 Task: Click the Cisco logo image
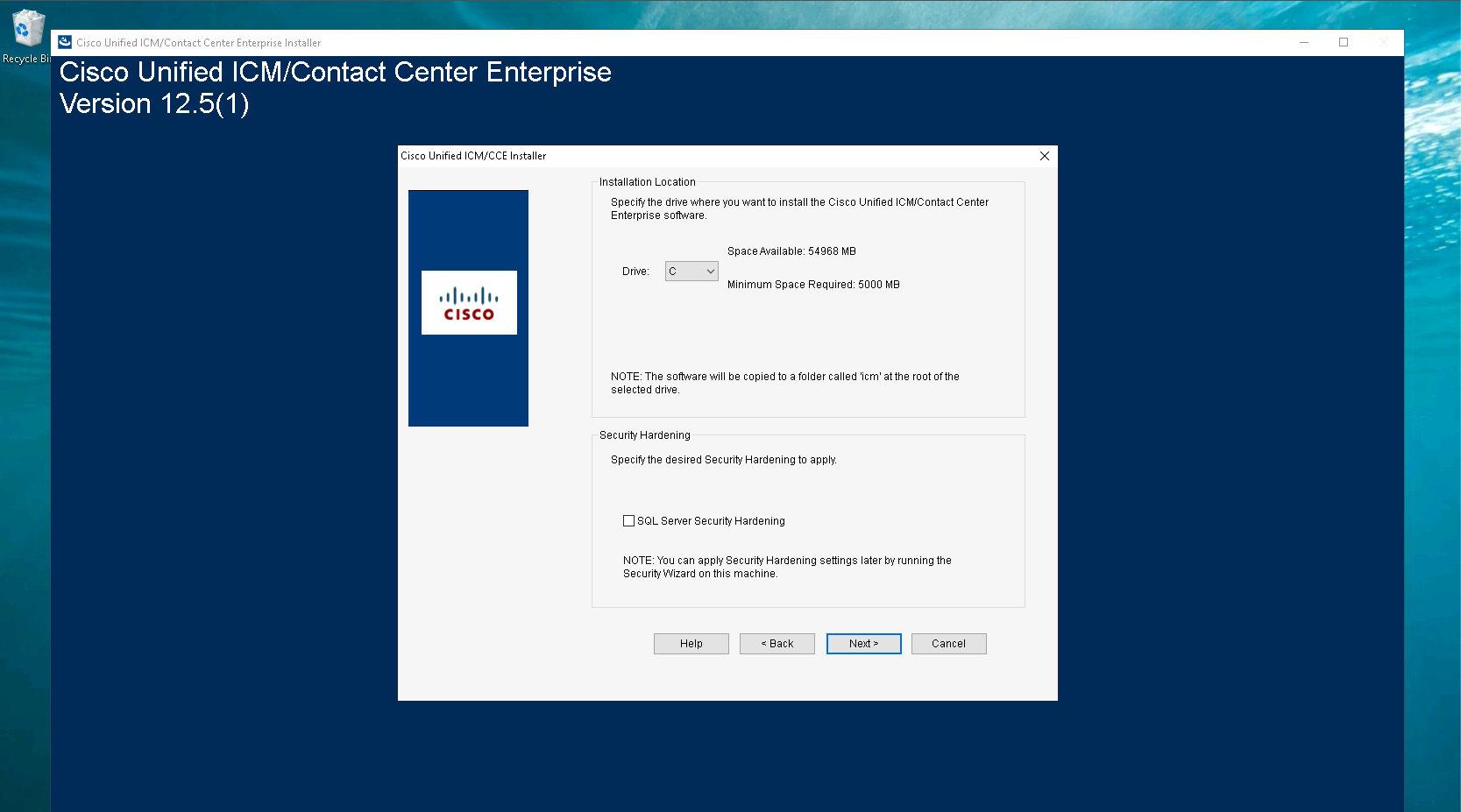tap(469, 303)
